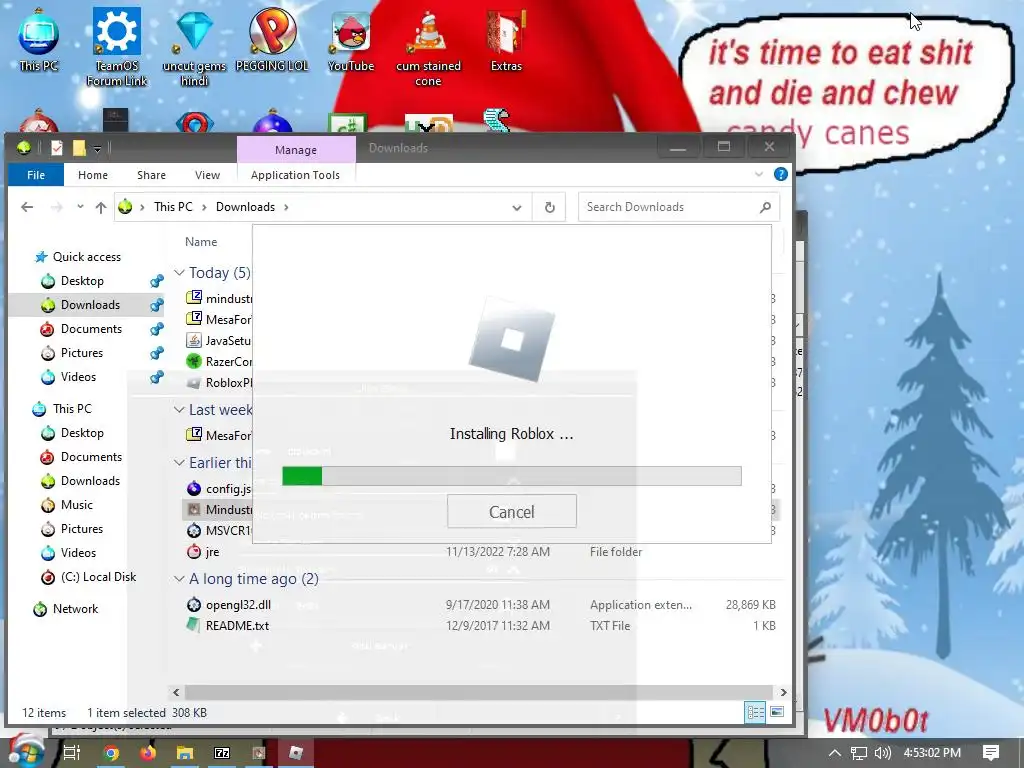Select the RazerCortex file icon
Image resolution: width=1024 pixels, height=768 pixels.
pyautogui.click(x=194, y=361)
